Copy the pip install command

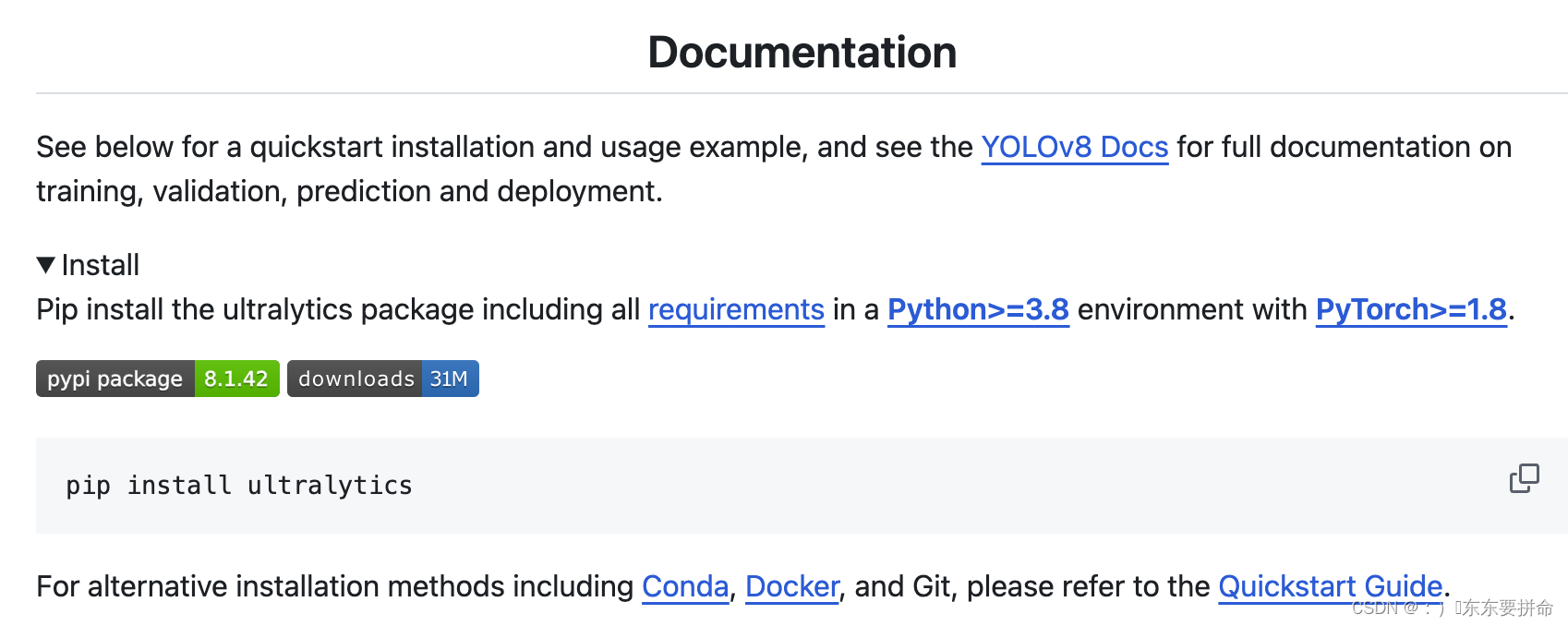click(1524, 478)
